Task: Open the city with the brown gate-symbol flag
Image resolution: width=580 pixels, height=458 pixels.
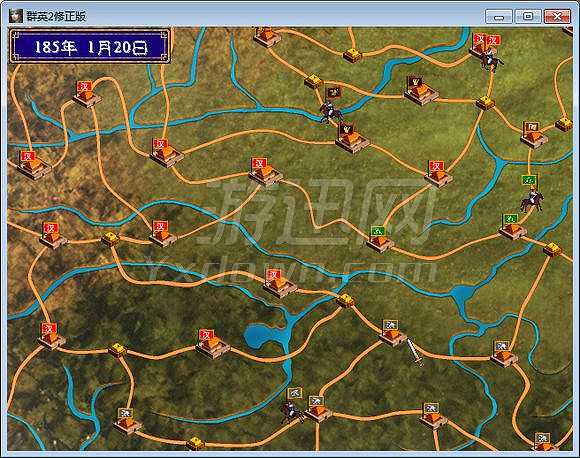Action: (533, 135)
